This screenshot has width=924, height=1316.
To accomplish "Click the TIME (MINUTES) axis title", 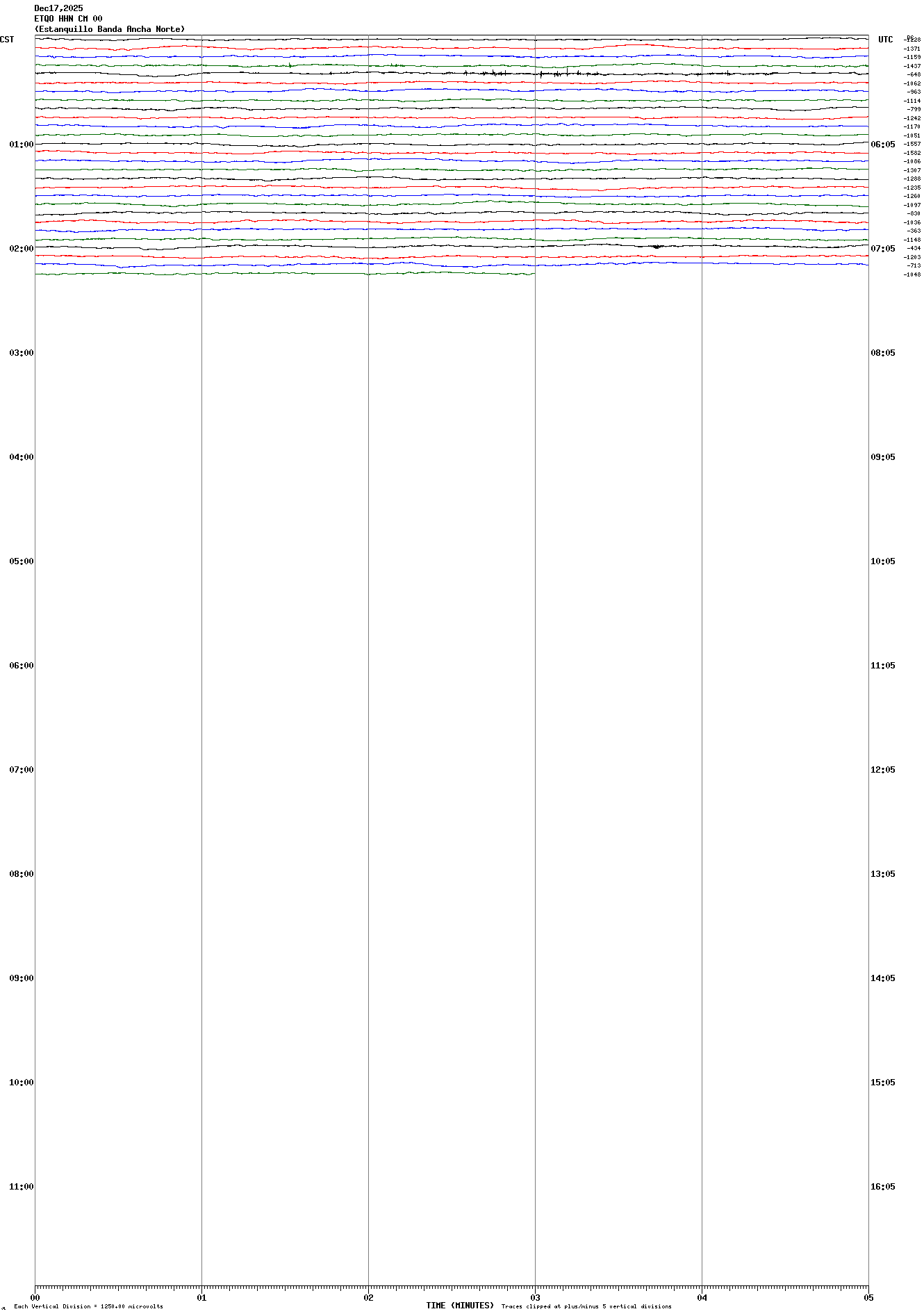I will 460,1306.
